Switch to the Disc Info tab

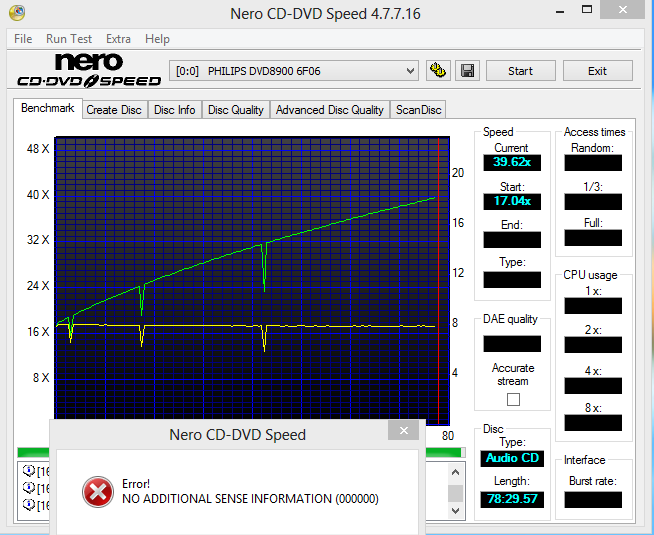[174, 110]
